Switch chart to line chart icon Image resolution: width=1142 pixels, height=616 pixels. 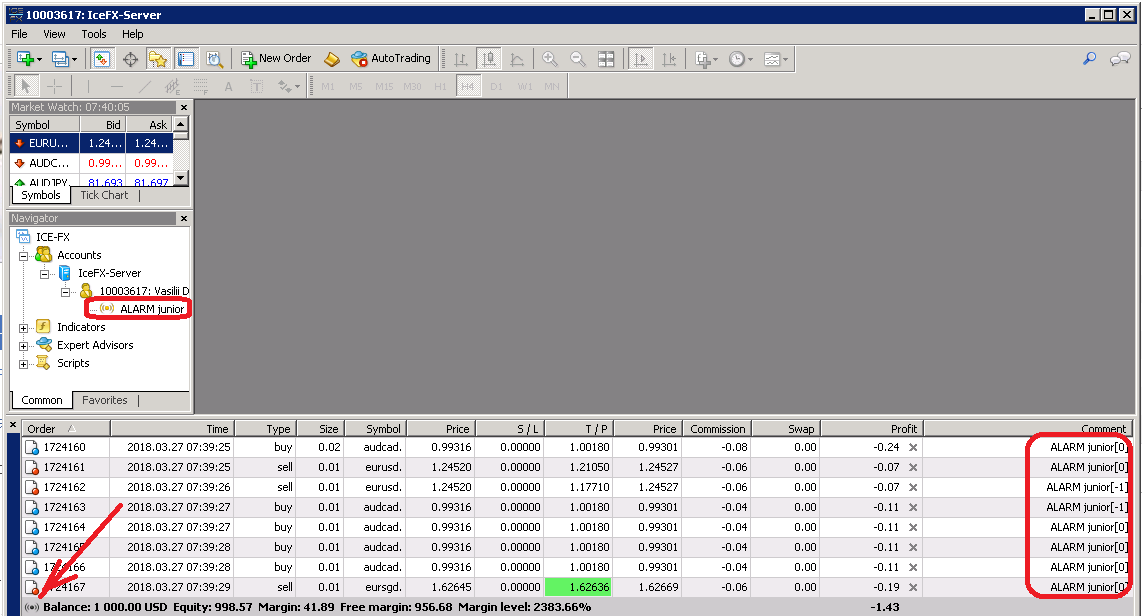tap(517, 59)
